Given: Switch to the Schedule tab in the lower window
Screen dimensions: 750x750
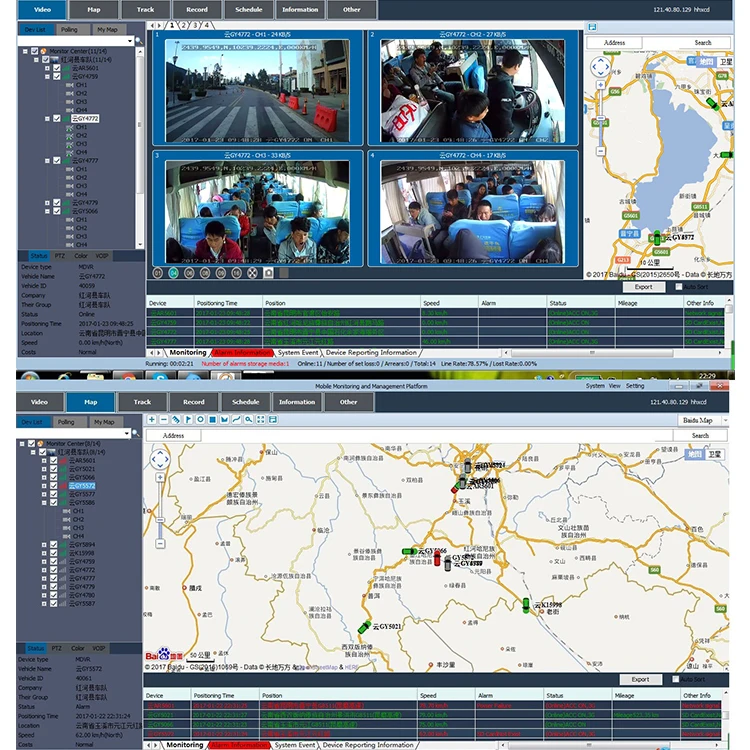Looking at the screenshot, I should pyautogui.click(x=245, y=402).
